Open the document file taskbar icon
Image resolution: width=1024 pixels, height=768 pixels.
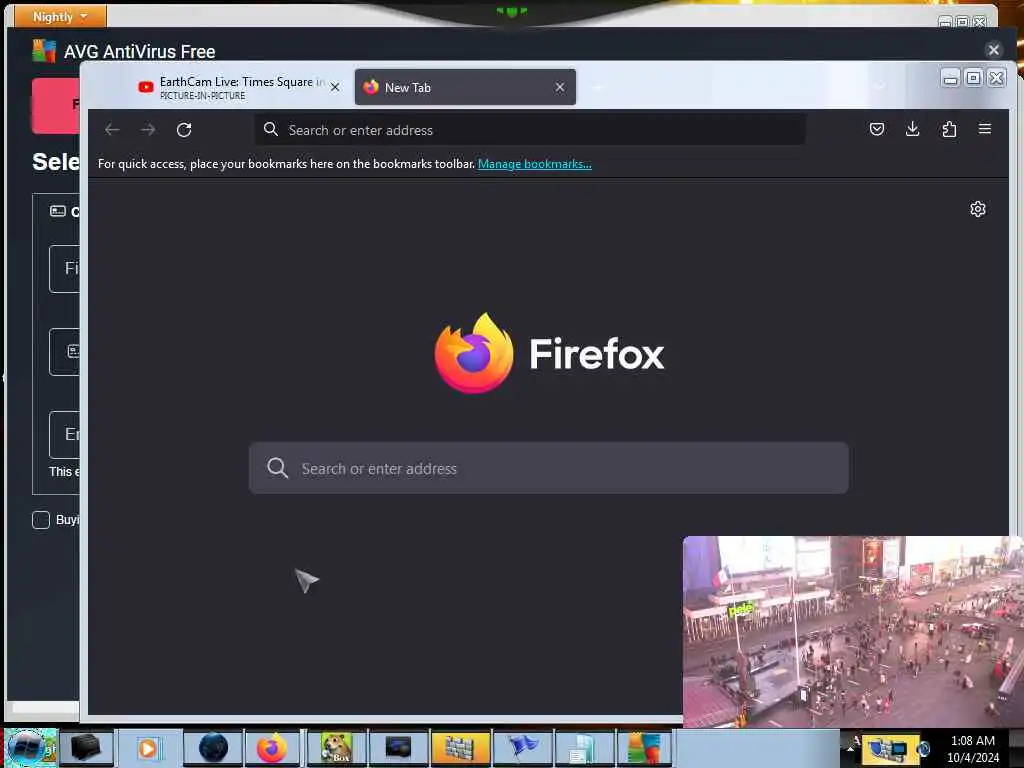583,748
